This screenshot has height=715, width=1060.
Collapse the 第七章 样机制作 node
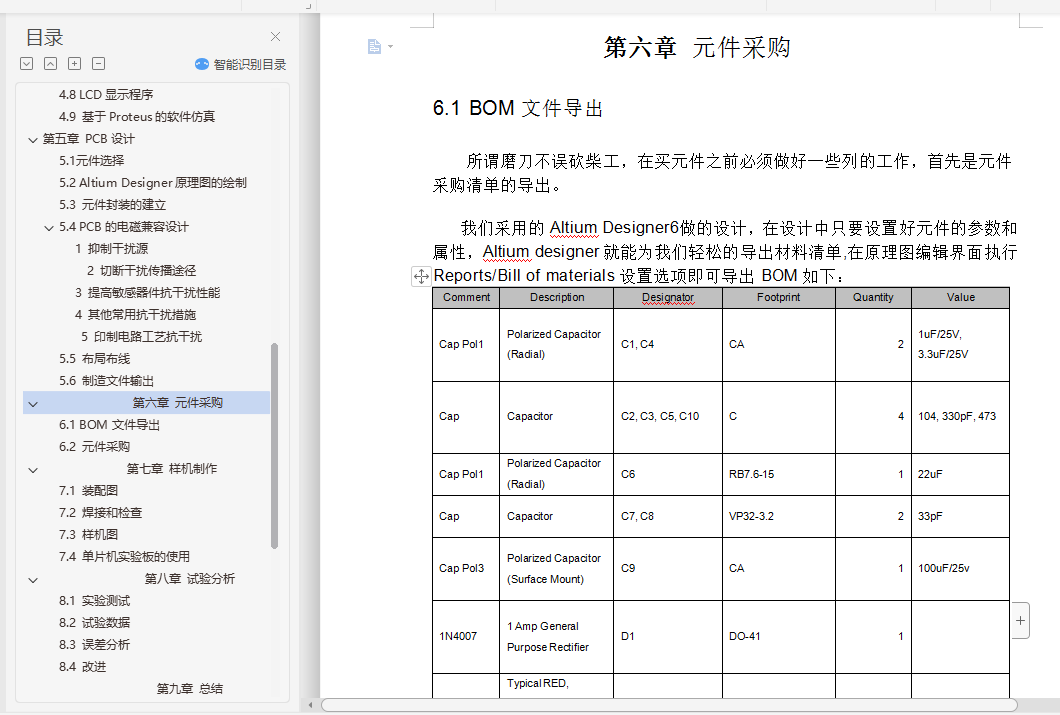33,470
